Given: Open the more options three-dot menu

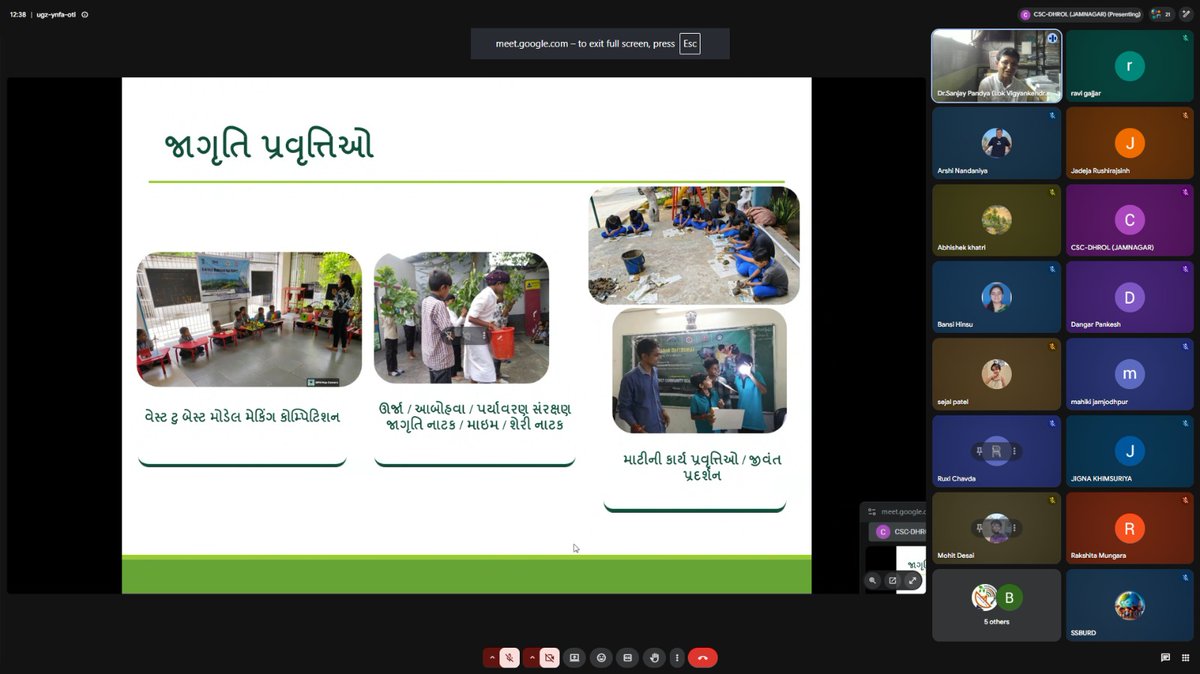Looking at the screenshot, I should 678,658.
